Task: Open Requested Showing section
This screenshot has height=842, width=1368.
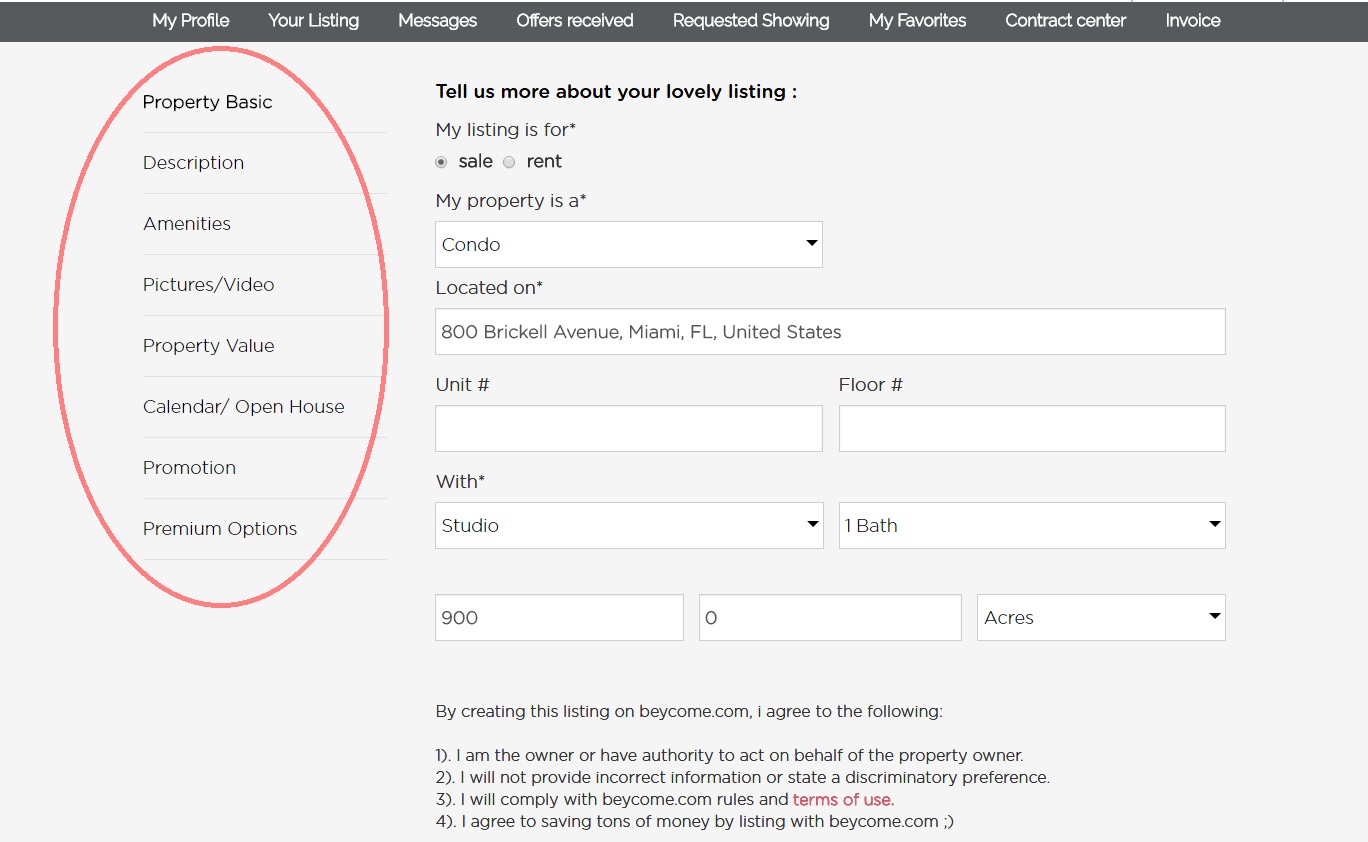Action: tap(751, 20)
